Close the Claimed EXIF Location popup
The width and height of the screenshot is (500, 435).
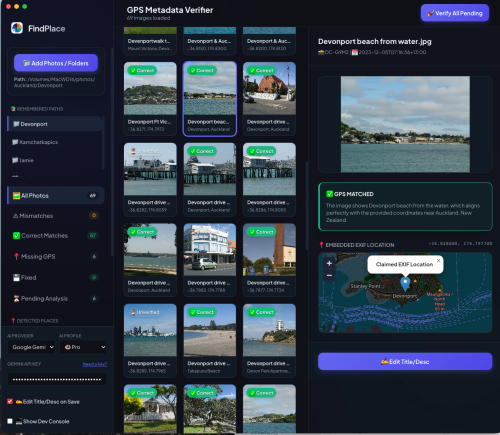point(439,260)
